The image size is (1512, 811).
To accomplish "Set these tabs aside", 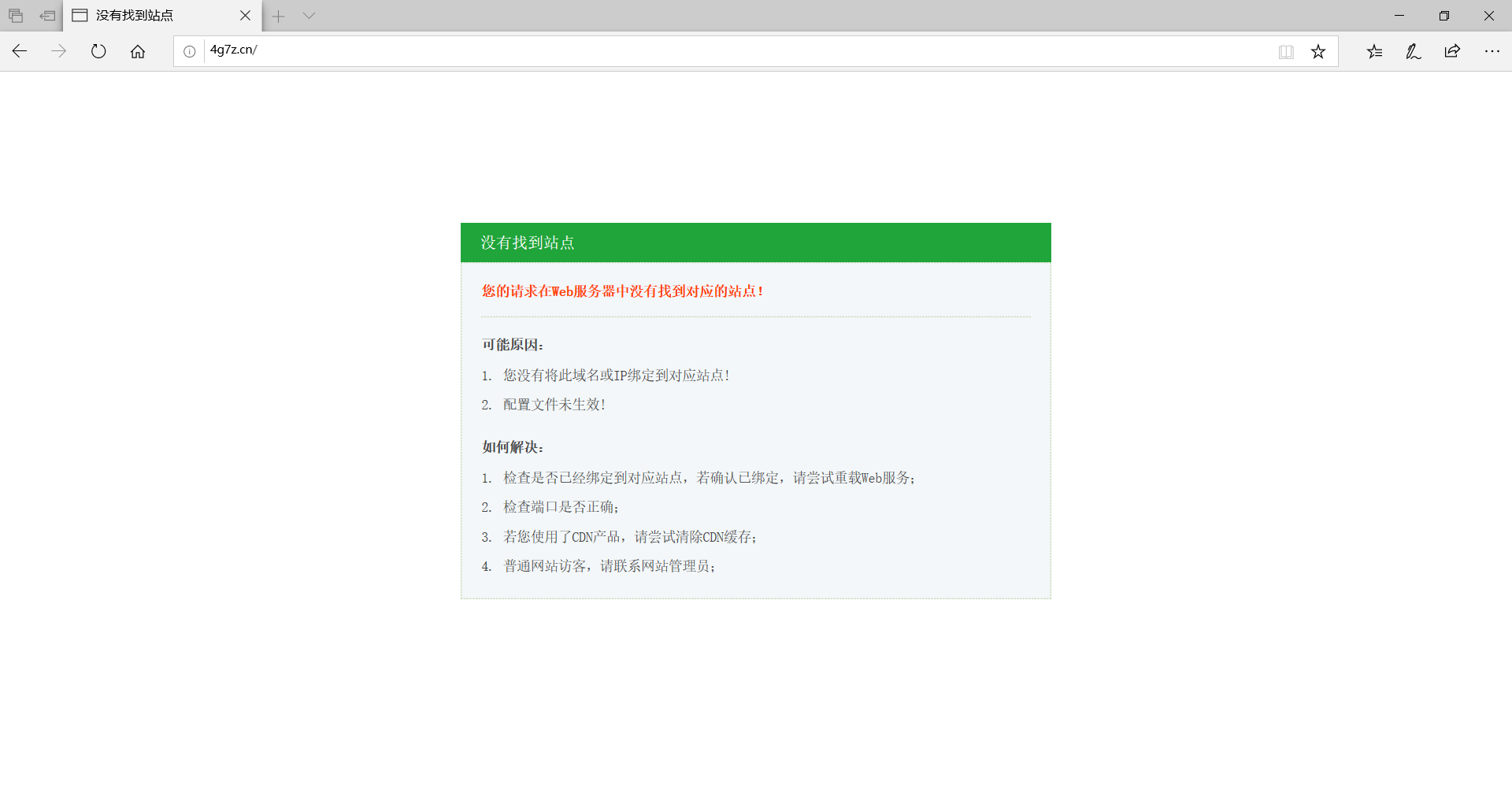I will [47, 16].
